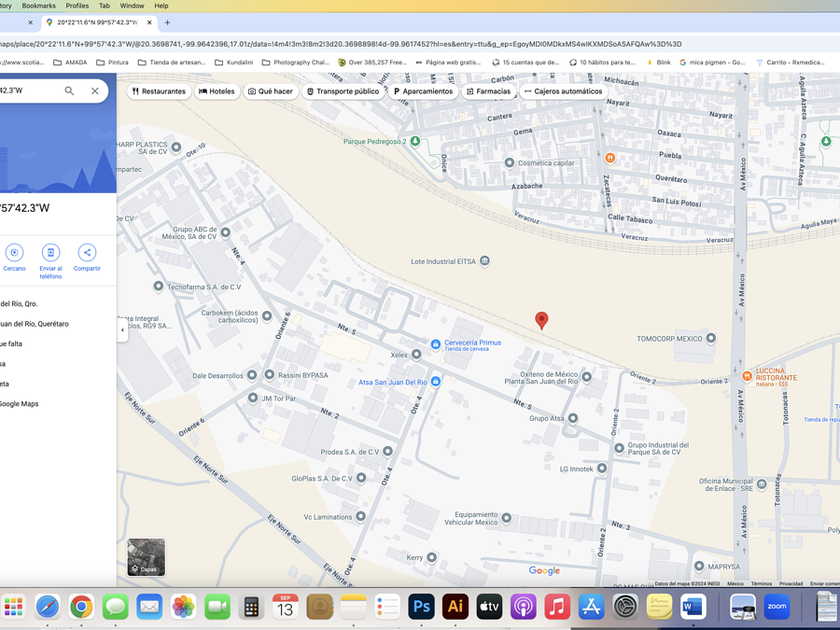The image size is (840, 630).
Task: Filter map by Hoteles
Action: pos(217,91)
